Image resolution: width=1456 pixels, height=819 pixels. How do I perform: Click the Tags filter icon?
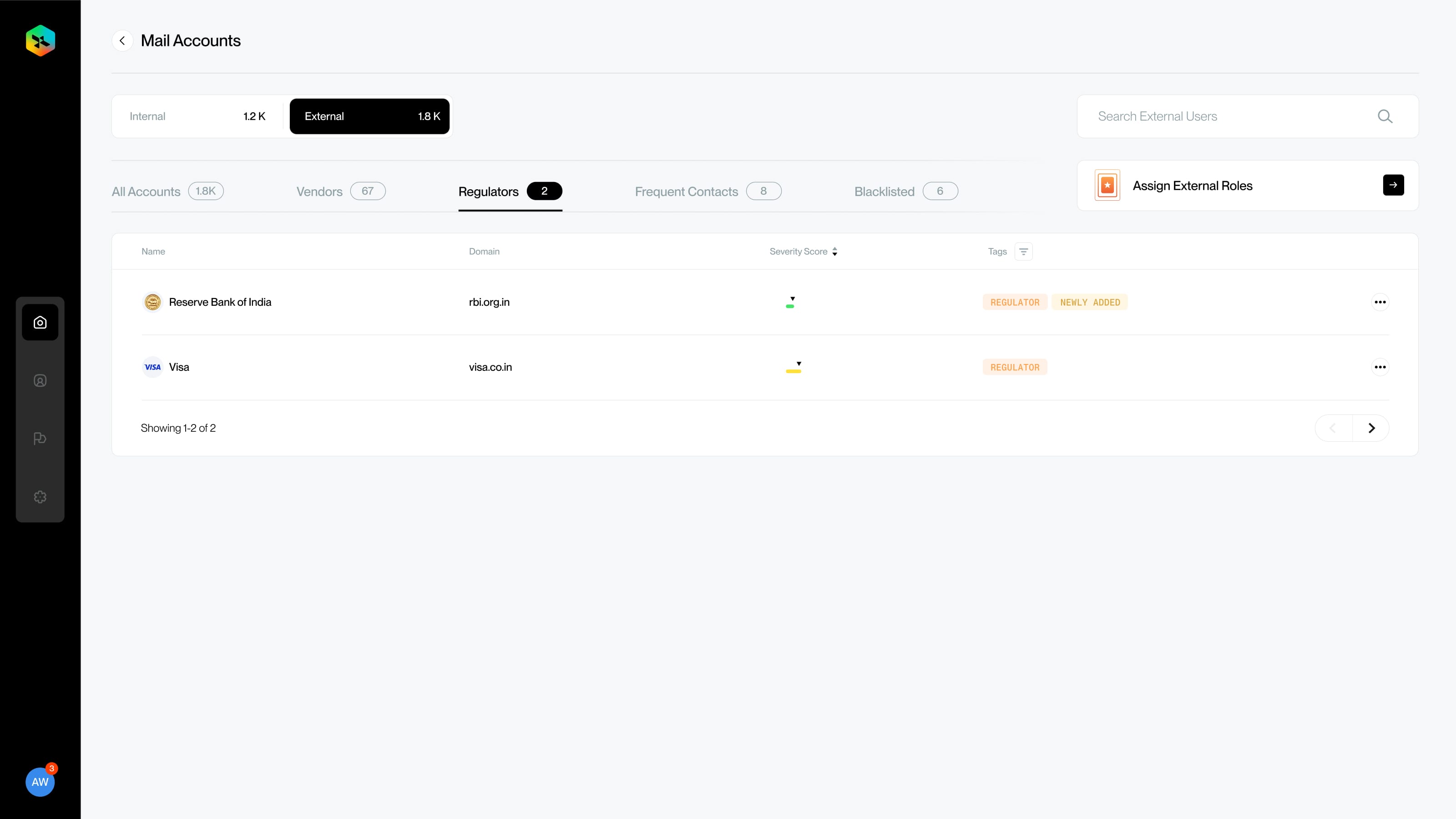tap(1024, 252)
